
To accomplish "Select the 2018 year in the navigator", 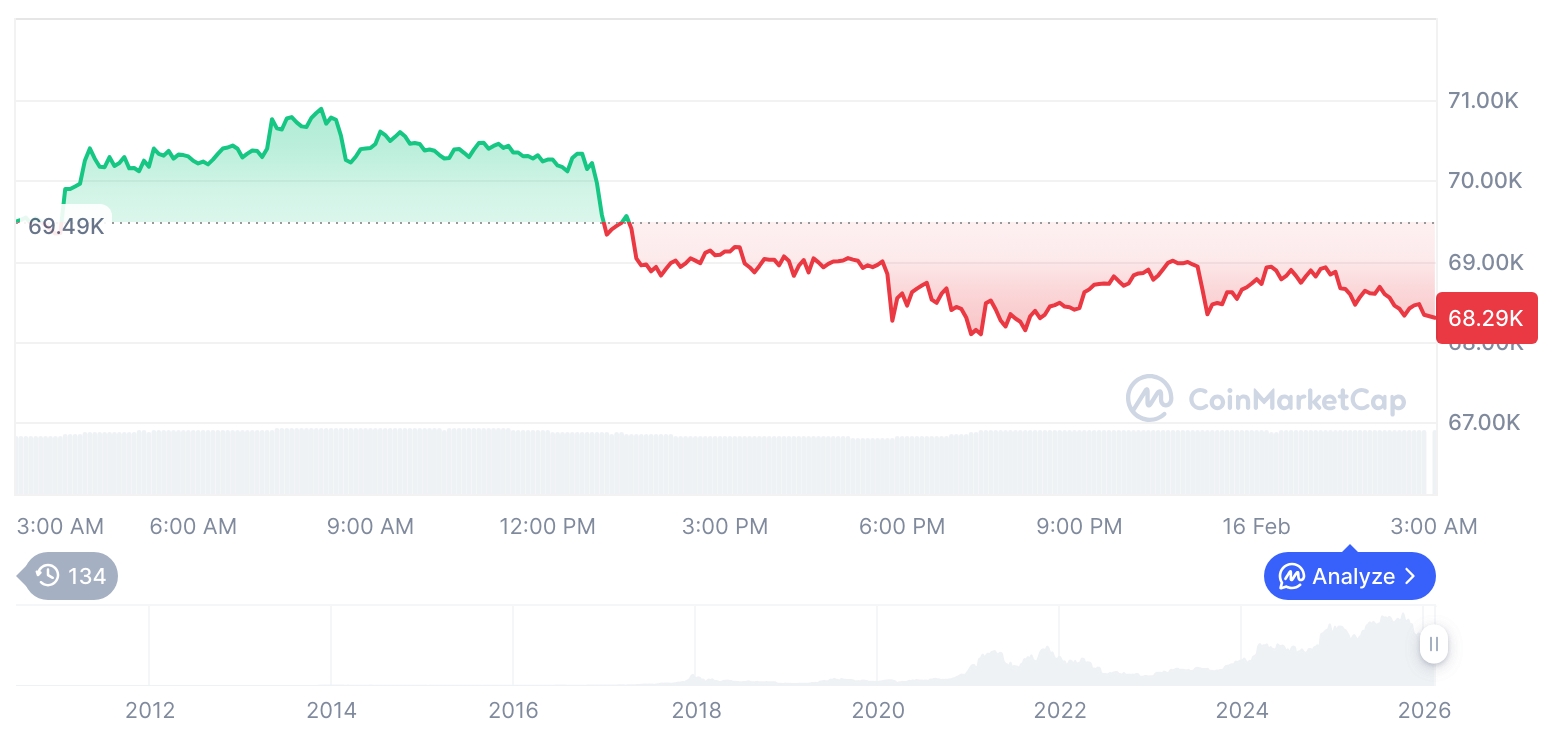I will pos(696,710).
